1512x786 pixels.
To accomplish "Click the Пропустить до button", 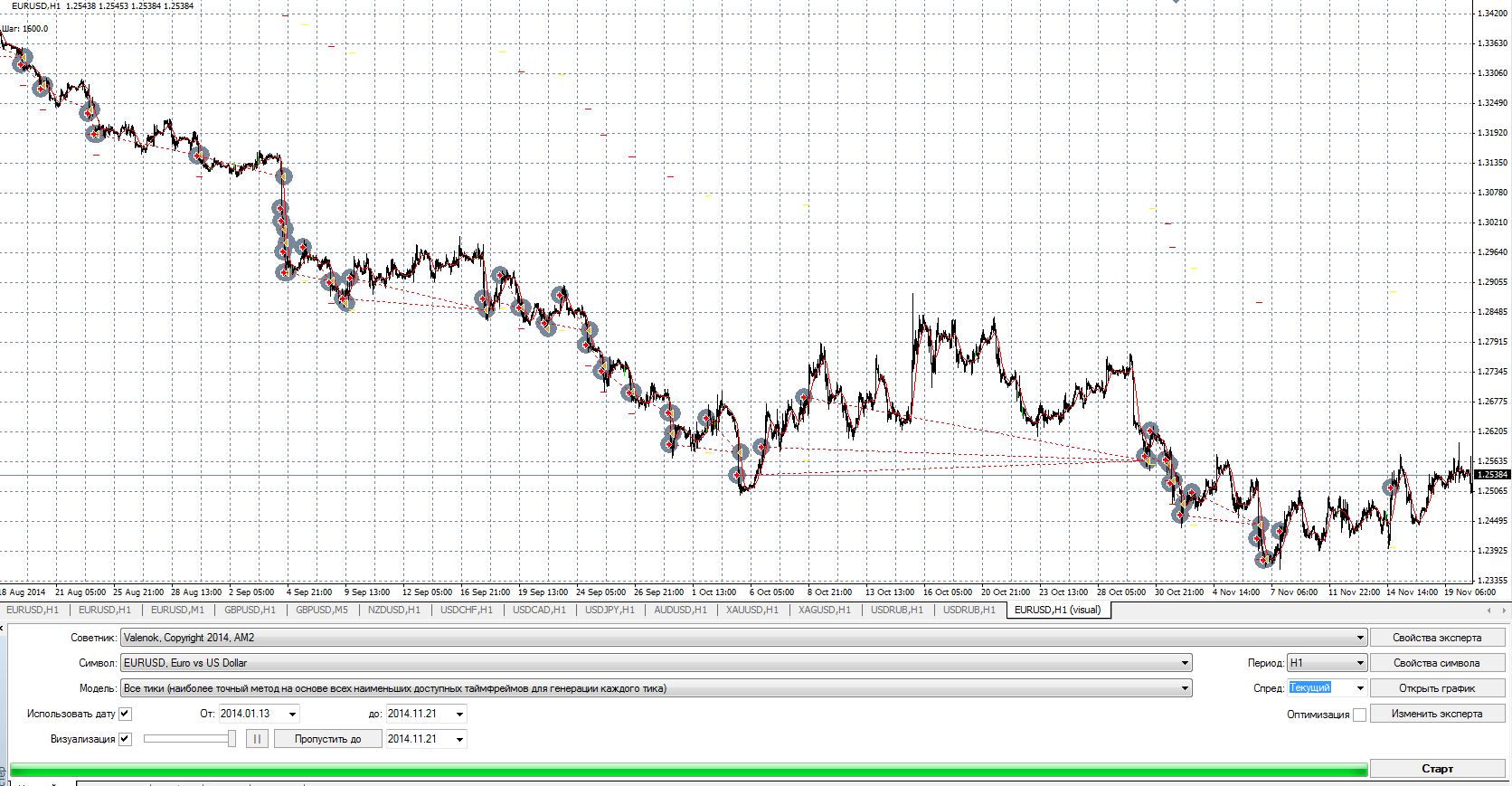I will tap(328, 739).
